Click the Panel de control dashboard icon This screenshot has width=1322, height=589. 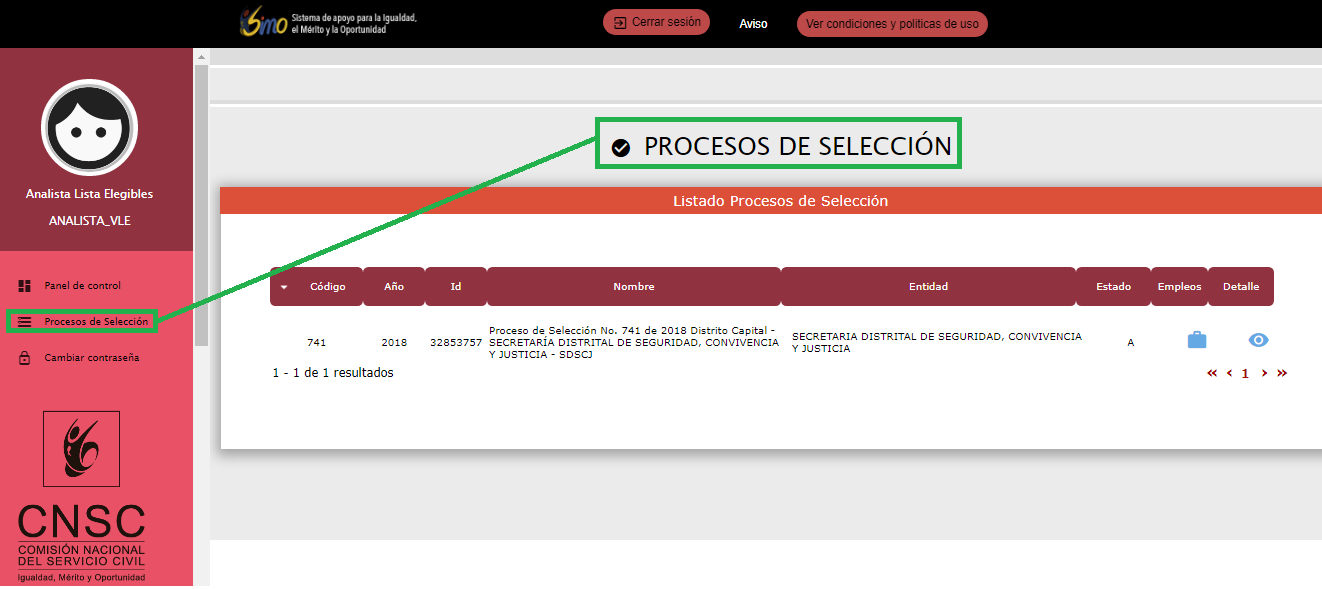(x=25, y=286)
